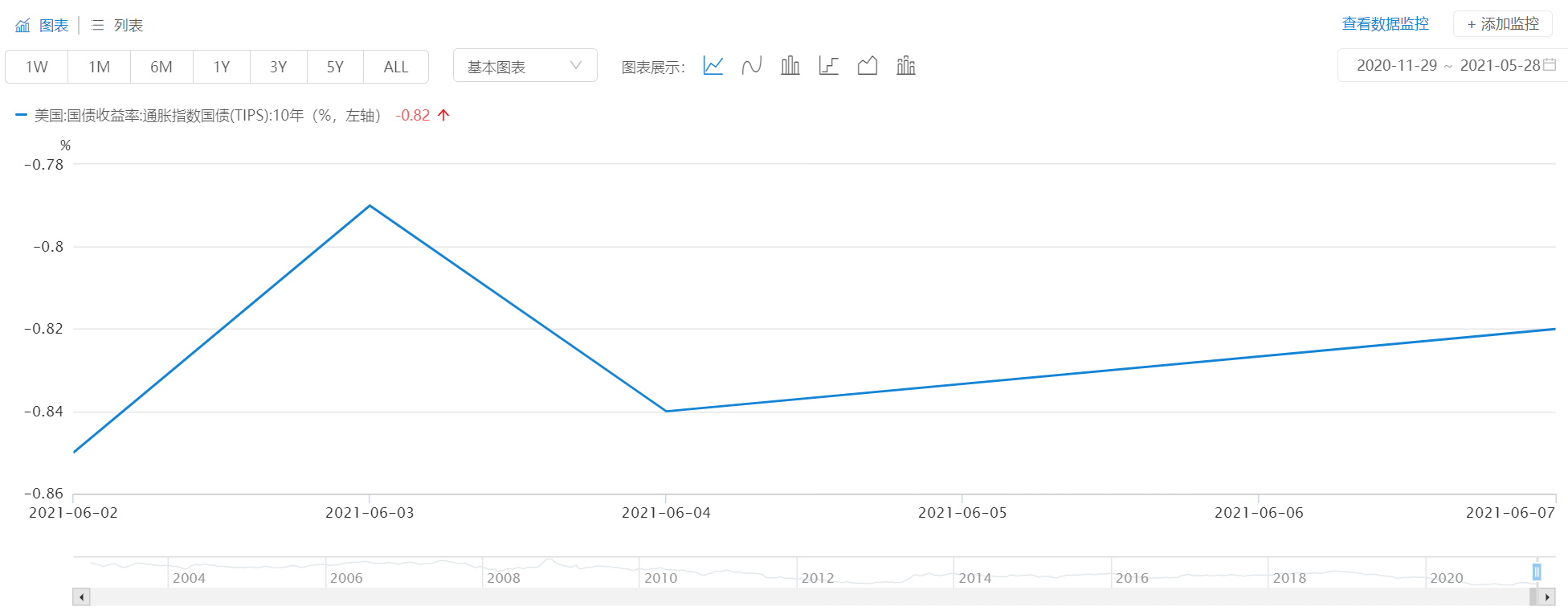The height and width of the screenshot is (615, 1568).
Task: Select the line chart display icon
Action: pyautogui.click(x=713, y=66)
